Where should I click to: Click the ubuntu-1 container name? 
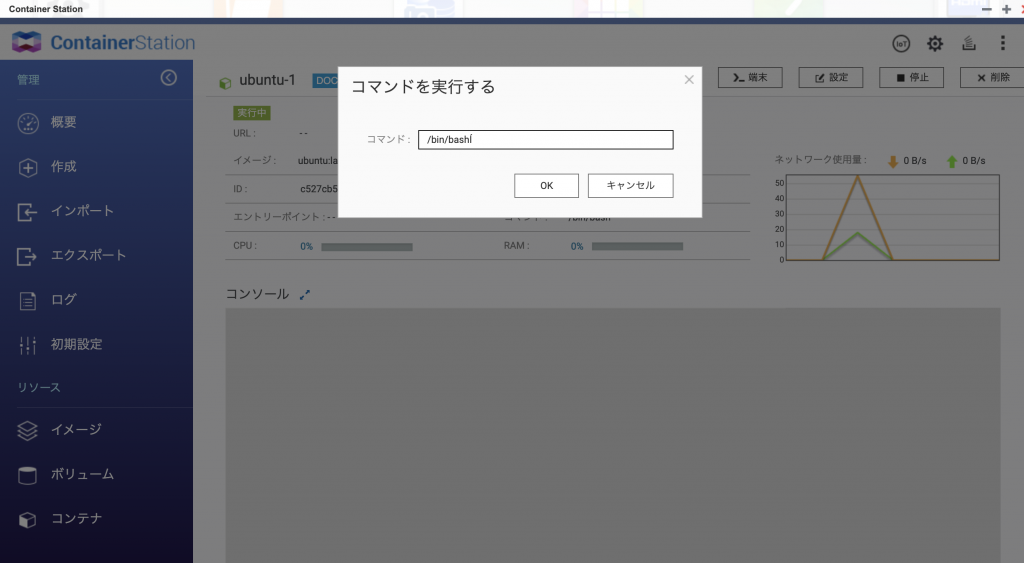pos(267,80)
